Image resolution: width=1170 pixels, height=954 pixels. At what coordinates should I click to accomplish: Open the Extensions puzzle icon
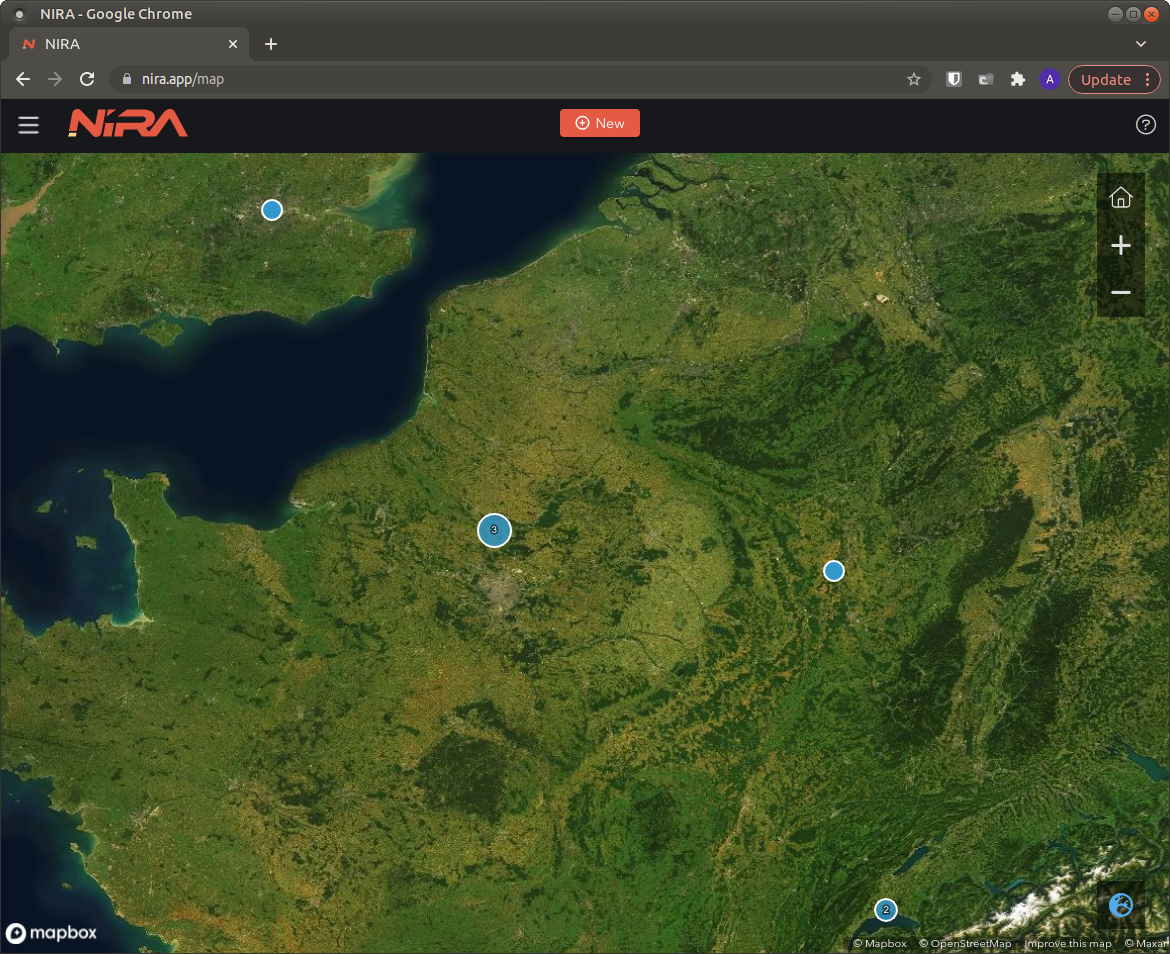point(1018,79)
